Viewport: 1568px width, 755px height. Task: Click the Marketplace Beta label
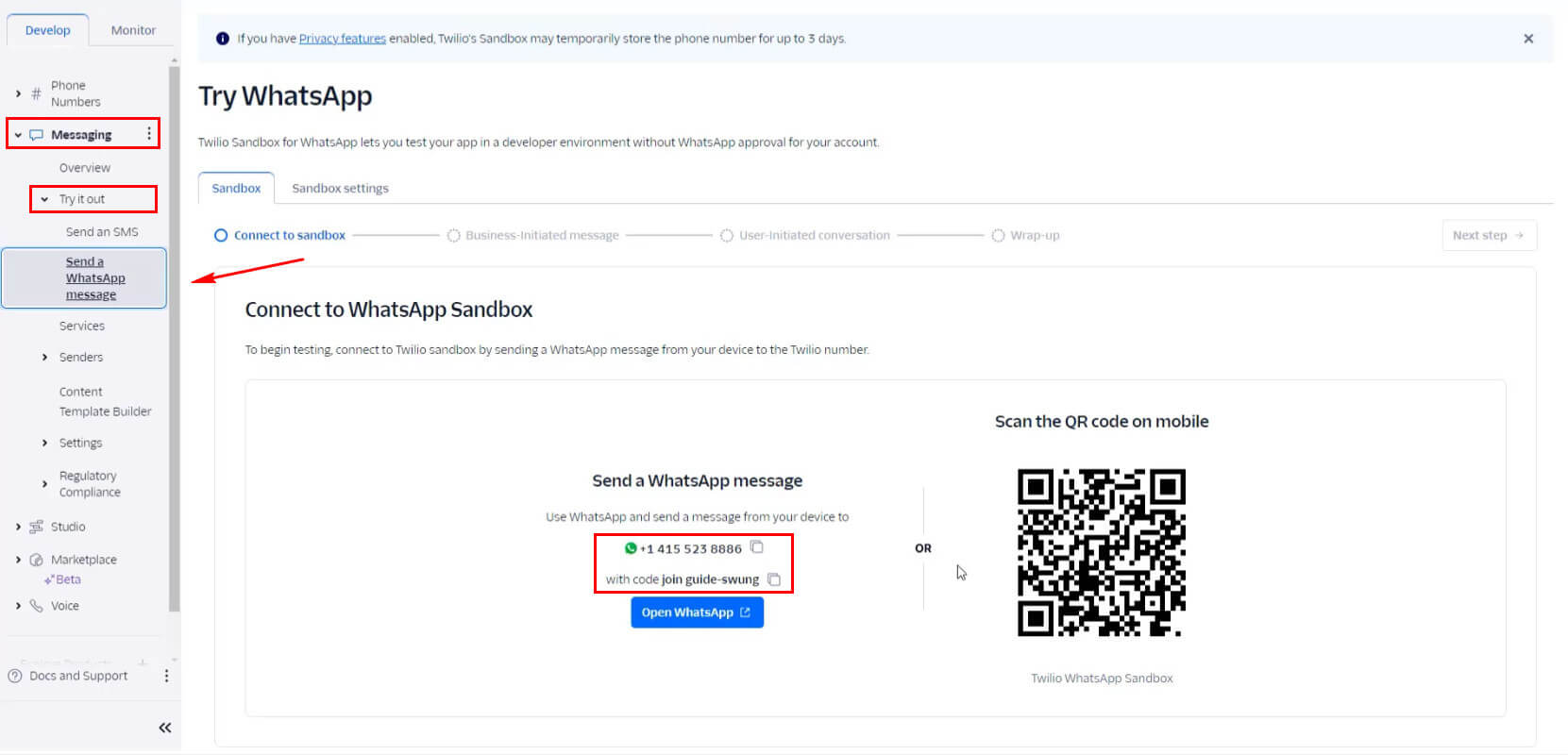tap(62, 579)
